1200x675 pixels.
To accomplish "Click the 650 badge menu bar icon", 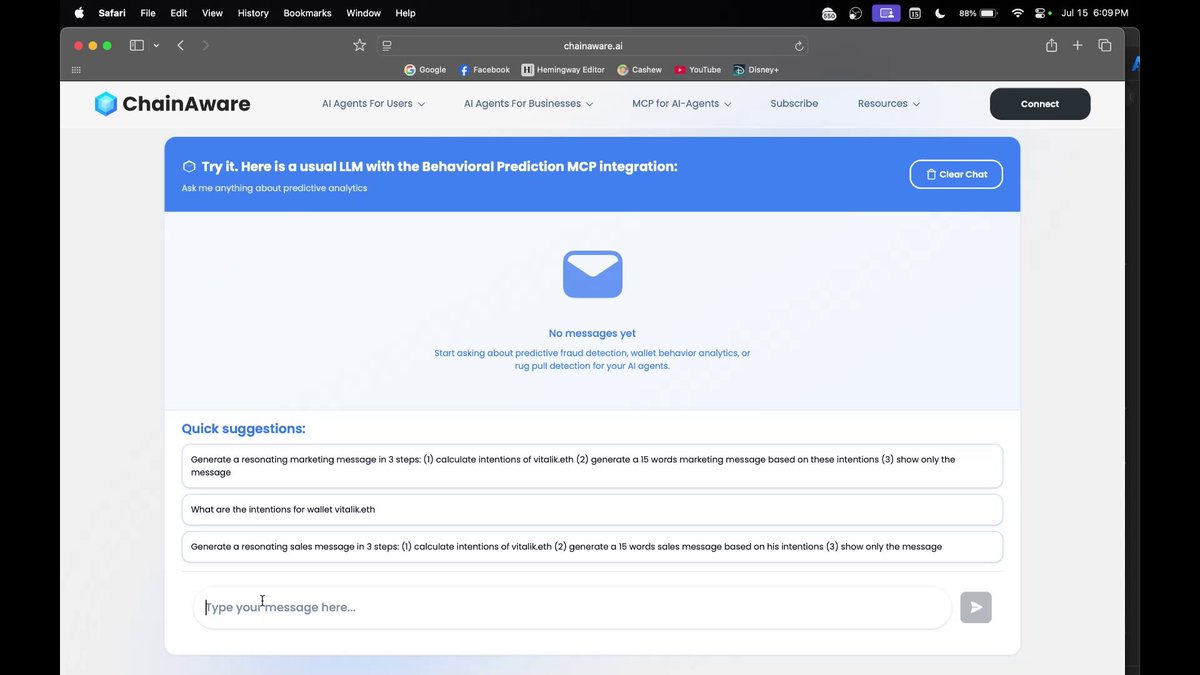I will click(x=829, y=13).
